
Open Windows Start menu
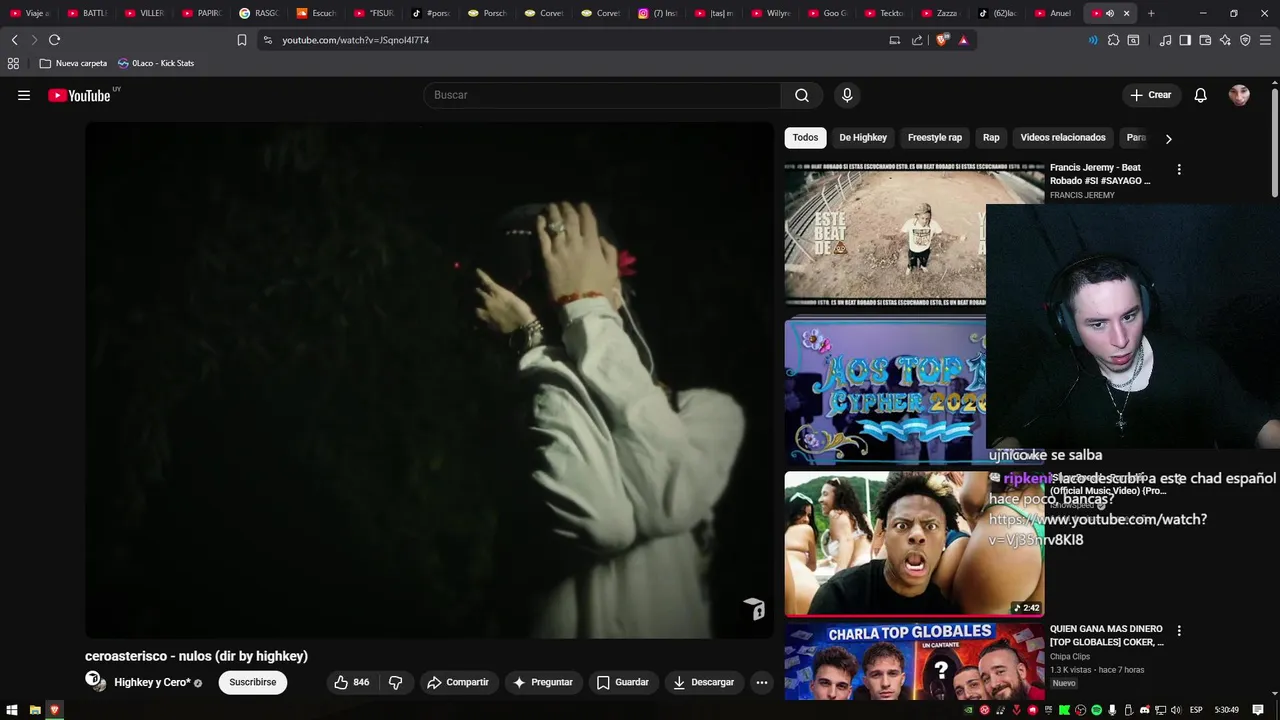pos(12,710)
